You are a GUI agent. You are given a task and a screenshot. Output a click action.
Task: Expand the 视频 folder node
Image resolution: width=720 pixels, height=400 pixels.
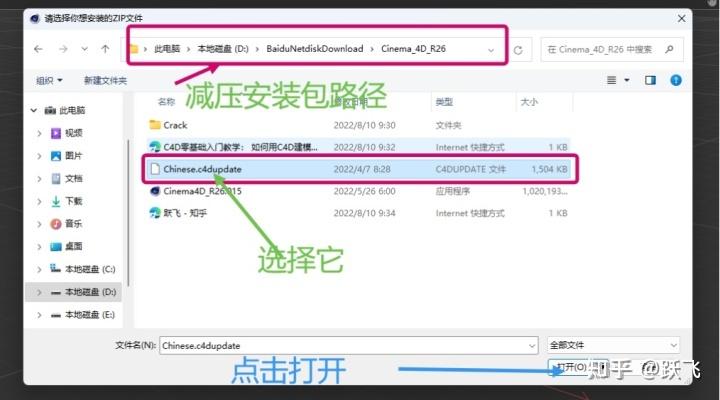(39, 133)
